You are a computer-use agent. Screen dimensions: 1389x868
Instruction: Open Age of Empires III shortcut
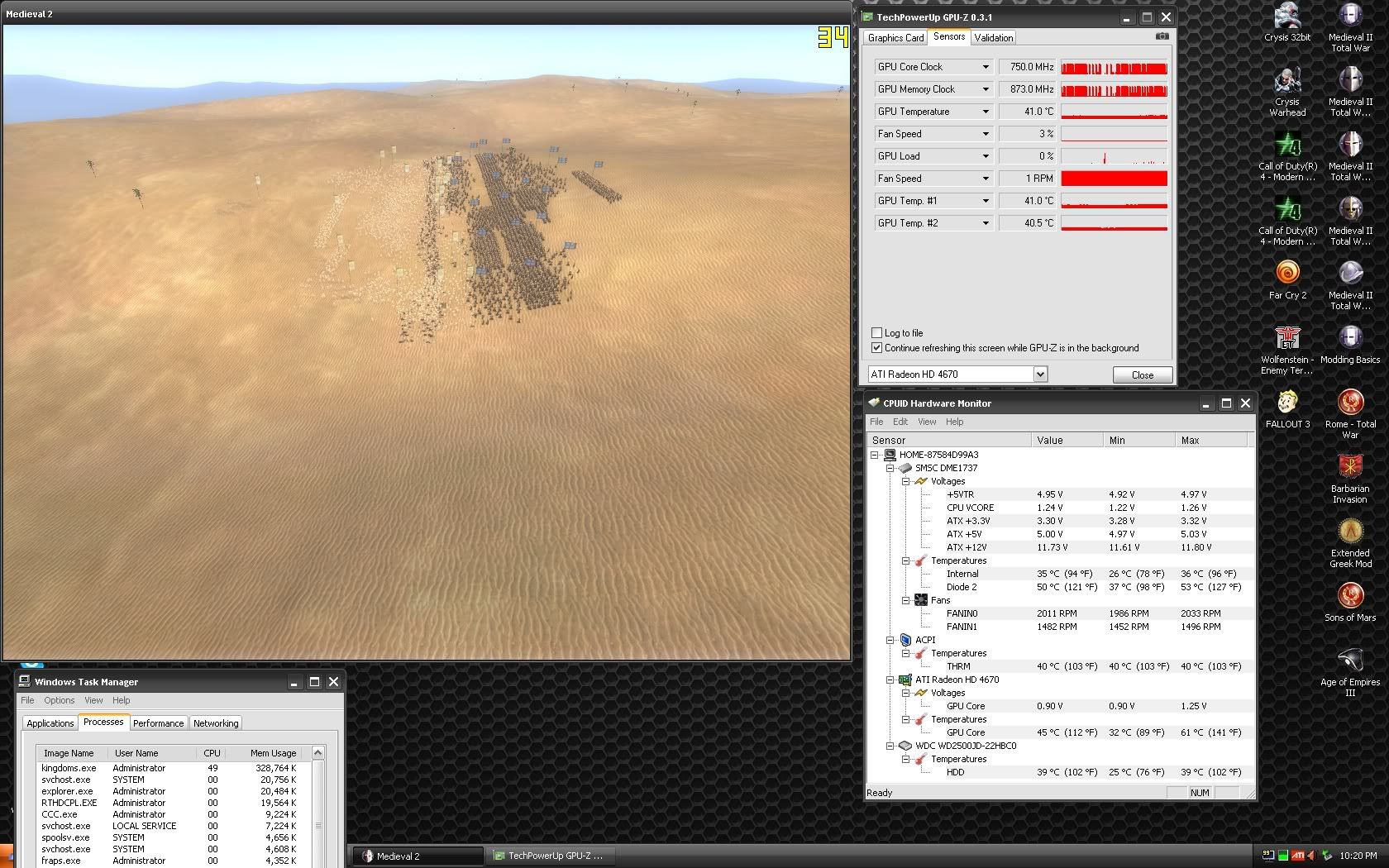pyautogui.click(x=1350, y=661)
